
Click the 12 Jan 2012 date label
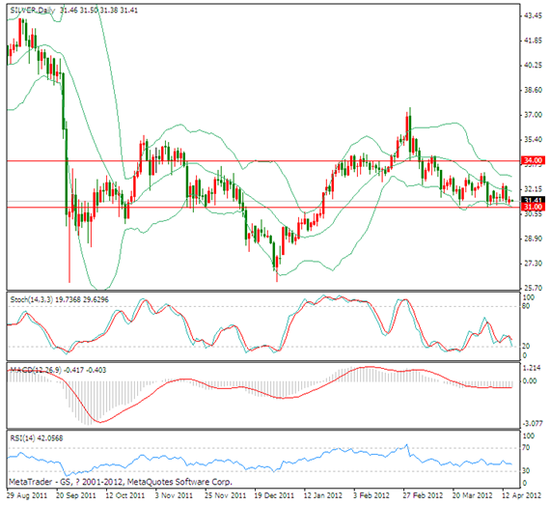tap(323, 496)
